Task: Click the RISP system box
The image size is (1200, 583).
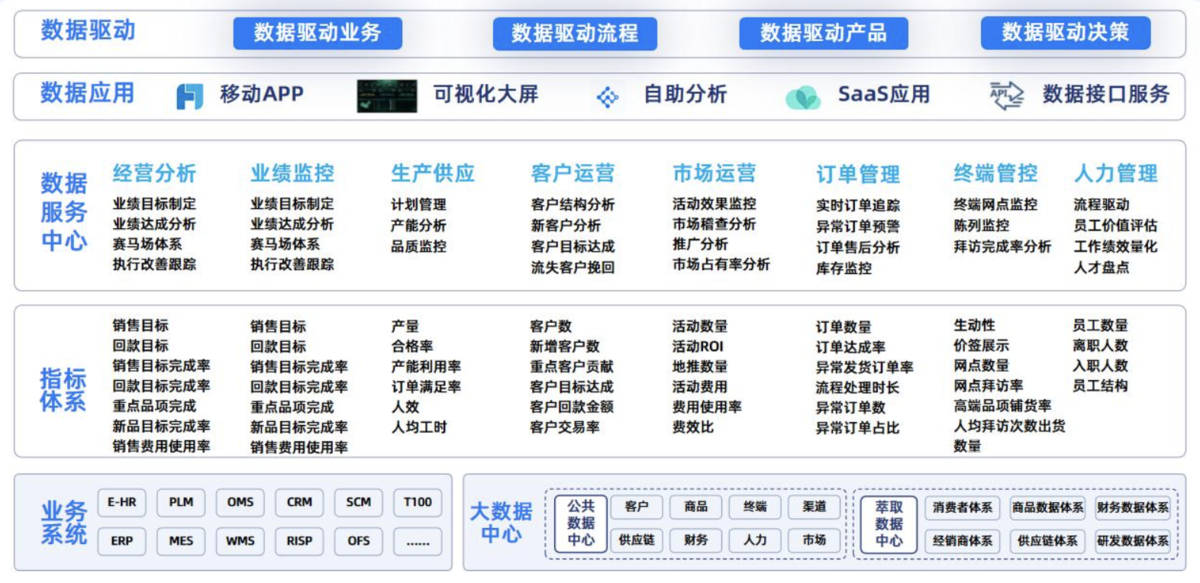Action: point(299,541)
